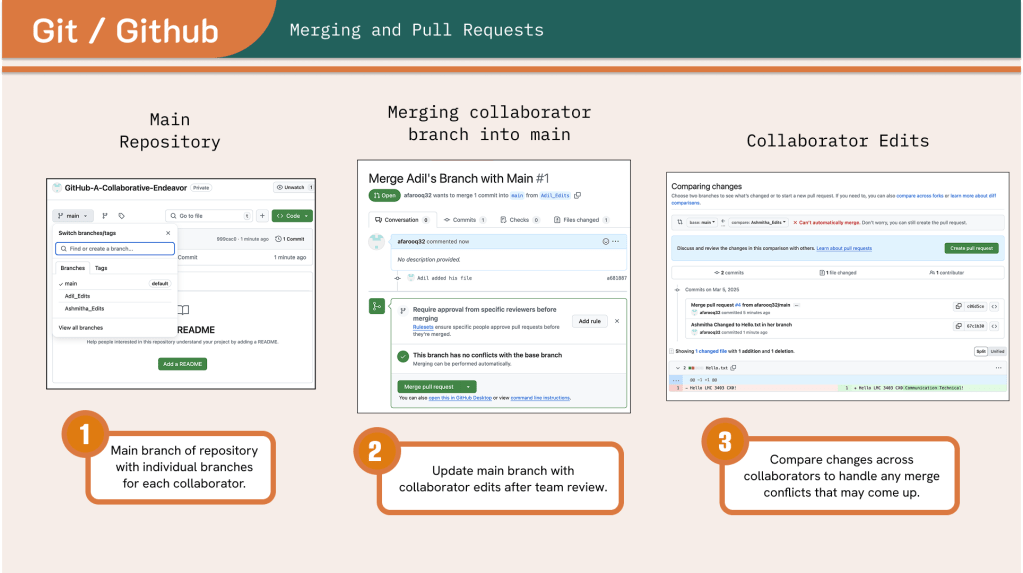Open the base: main dropdown
1023x573 pixels.
703,223
